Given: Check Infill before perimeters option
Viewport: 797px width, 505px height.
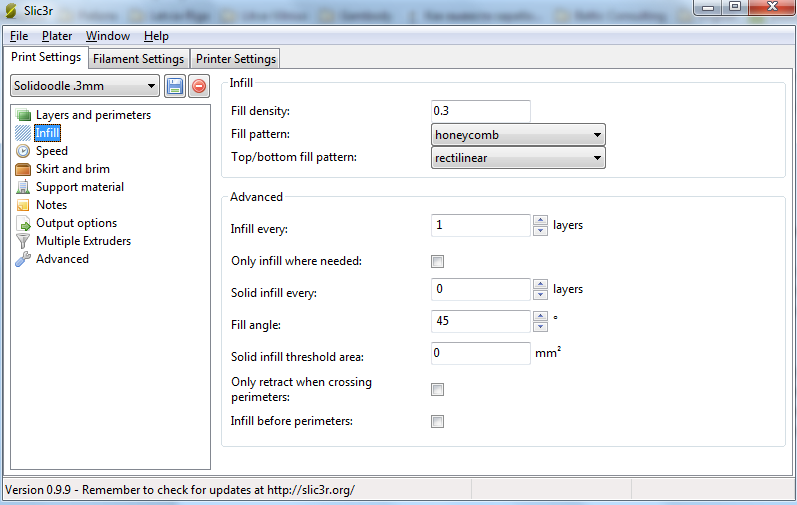Looking at the screenshot, I should (x=437, y=421).
